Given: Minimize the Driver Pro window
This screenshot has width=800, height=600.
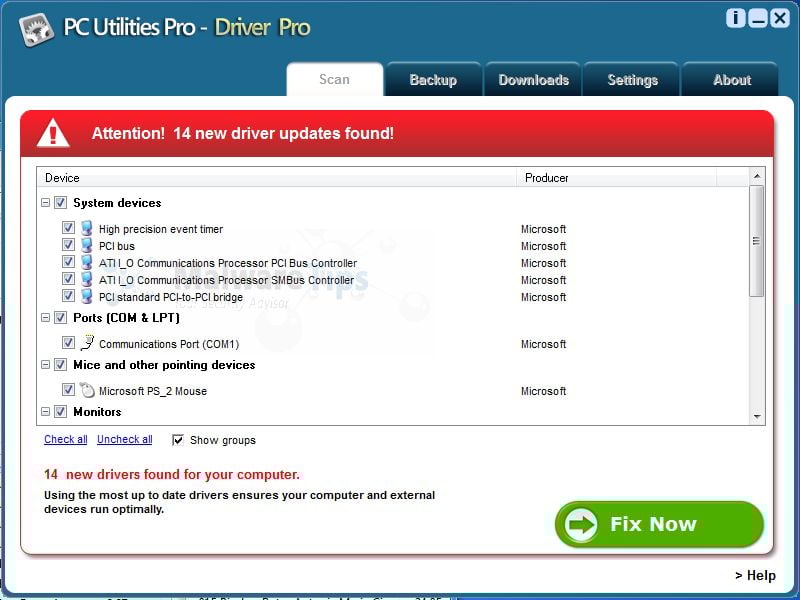Looking at the screenshot, I should pos(758,18).
